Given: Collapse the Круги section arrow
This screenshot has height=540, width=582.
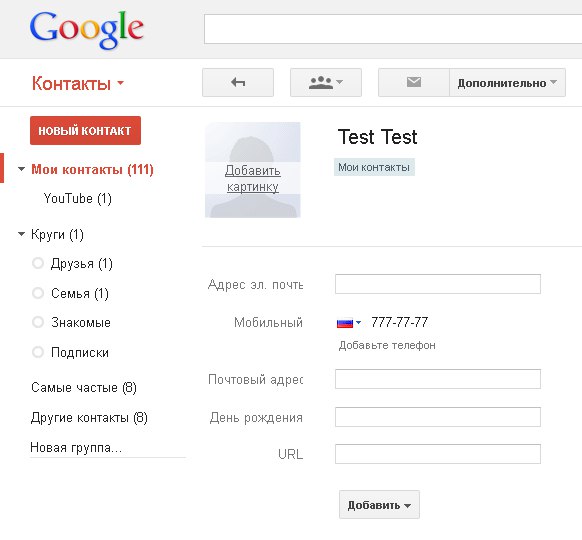Looking at the screenshot, I should pyautogui.click(x=22, y=234).
